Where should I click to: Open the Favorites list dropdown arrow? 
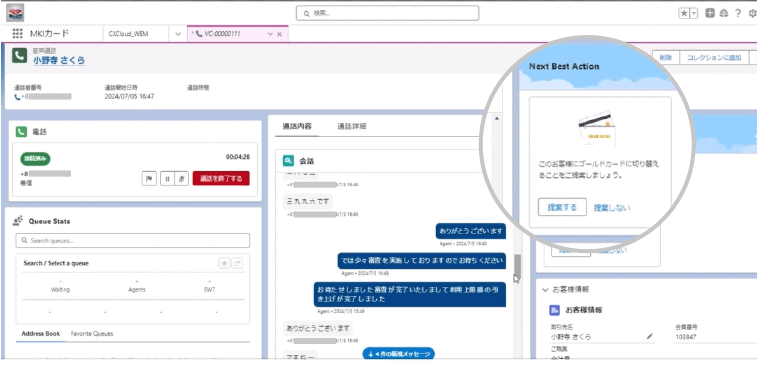694,14
